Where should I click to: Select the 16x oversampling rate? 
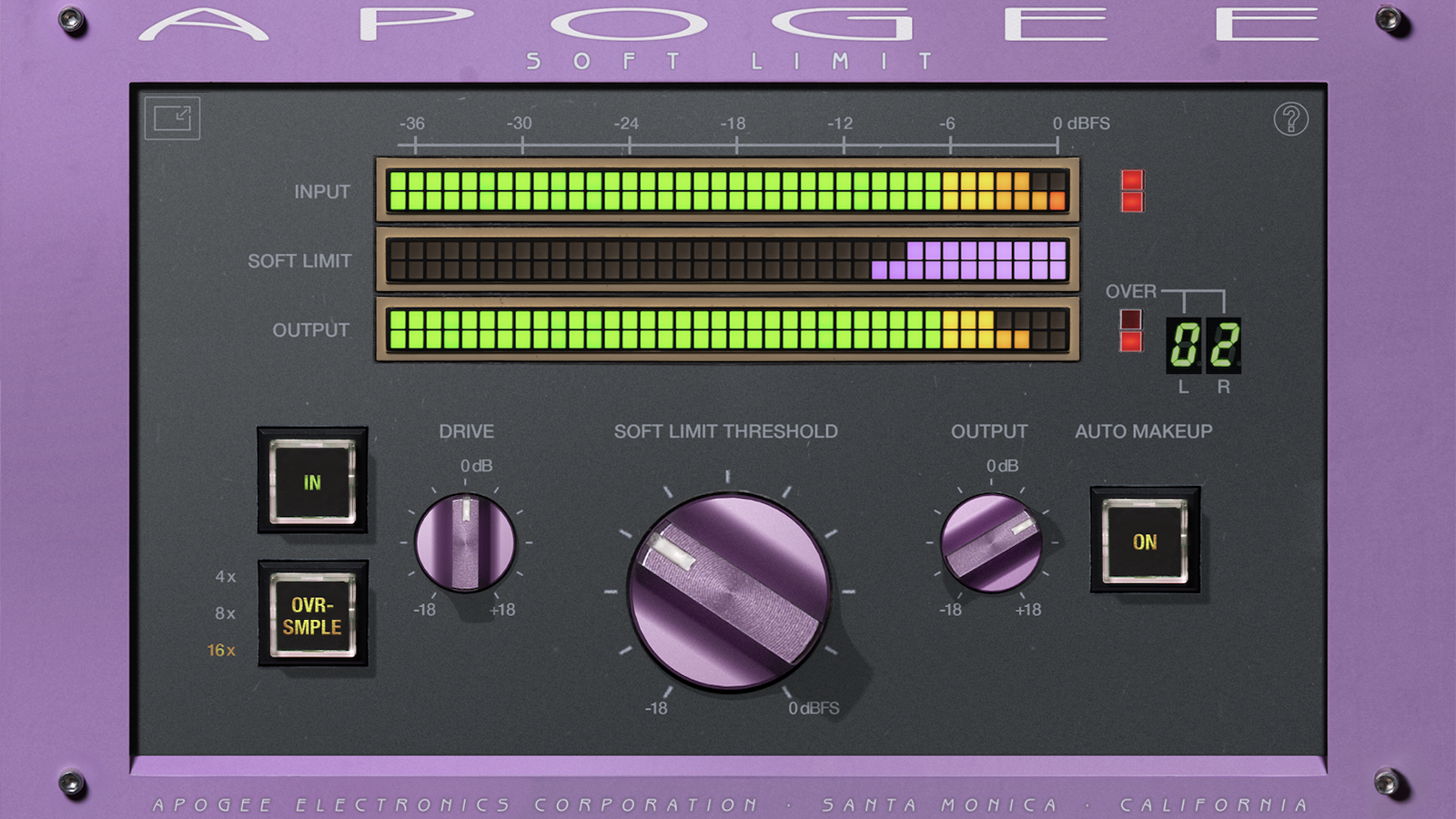(221, 650)
